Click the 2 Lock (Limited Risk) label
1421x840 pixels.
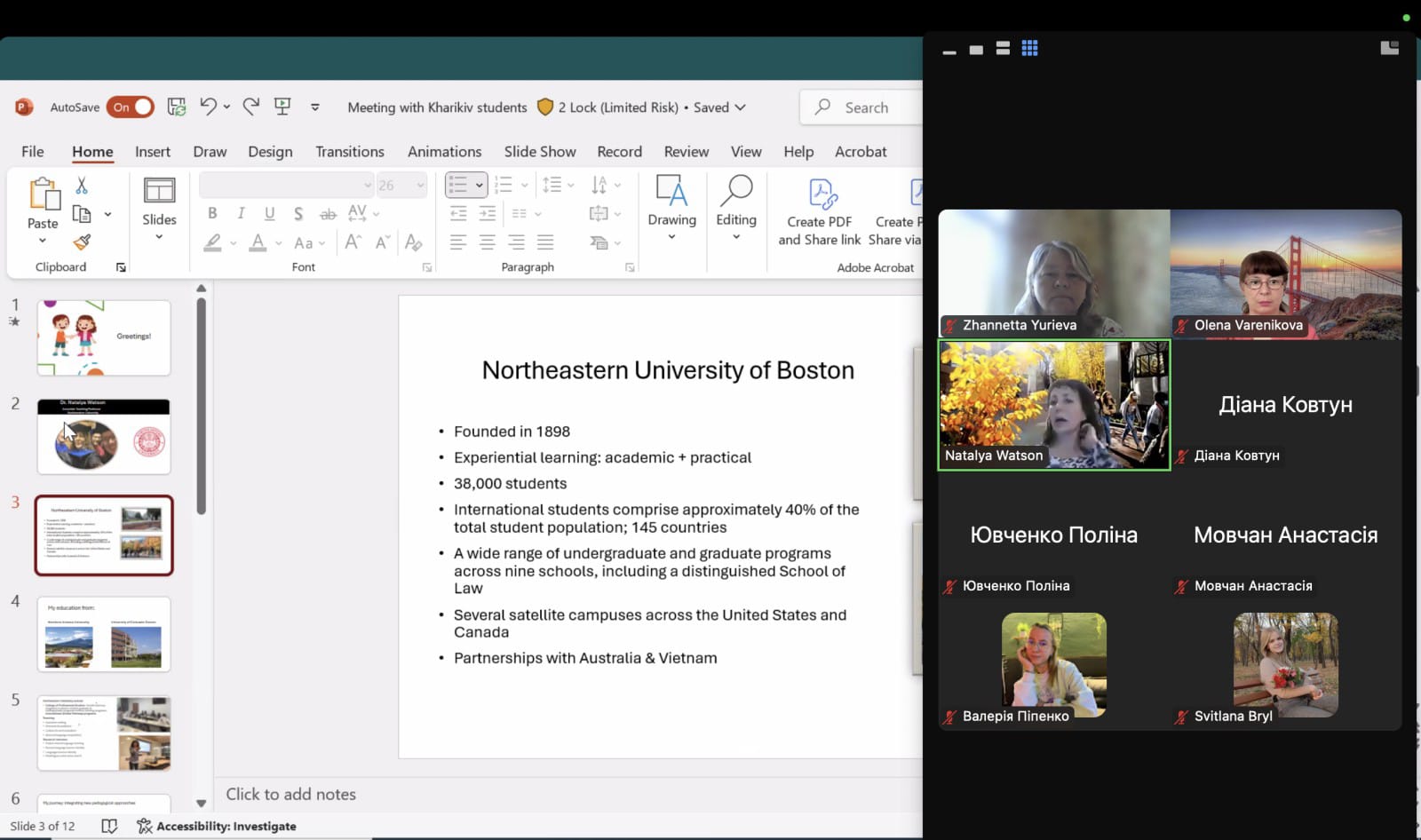point(618,107)
